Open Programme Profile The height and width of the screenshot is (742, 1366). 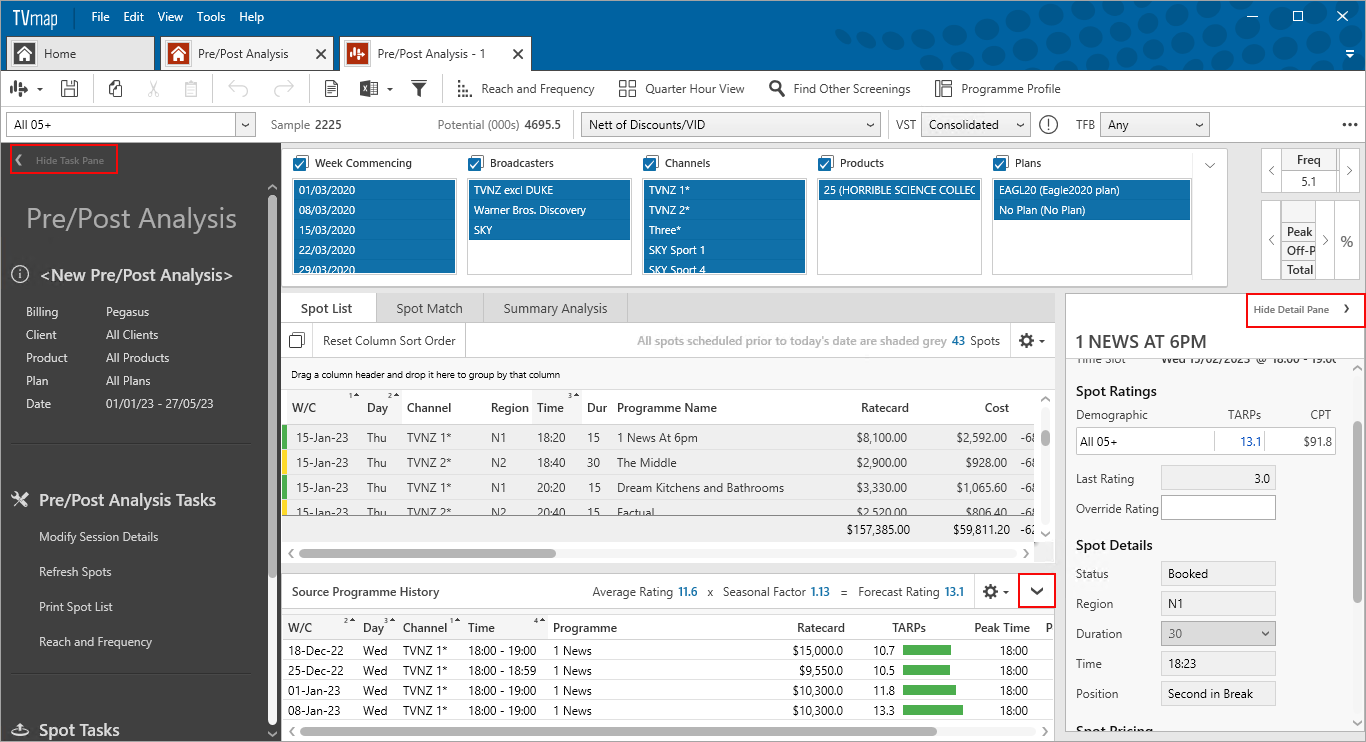pyautogui.click(x=998, y=89)
